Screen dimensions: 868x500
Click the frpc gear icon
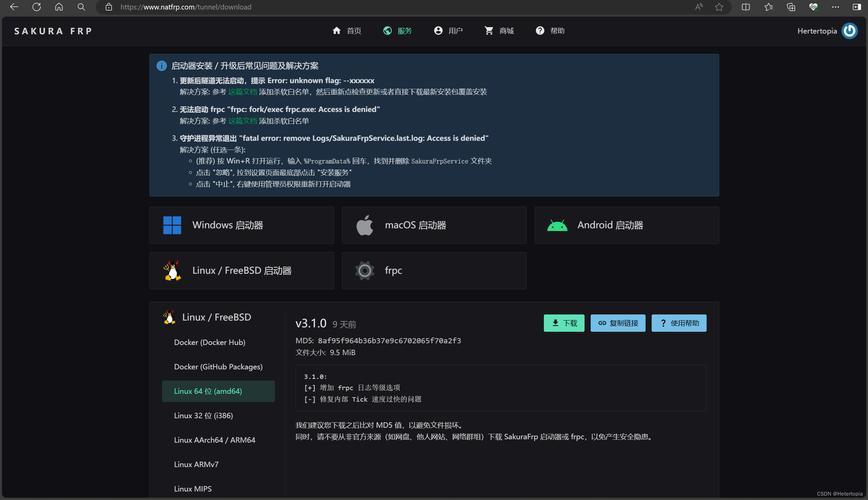coord(365,271)
